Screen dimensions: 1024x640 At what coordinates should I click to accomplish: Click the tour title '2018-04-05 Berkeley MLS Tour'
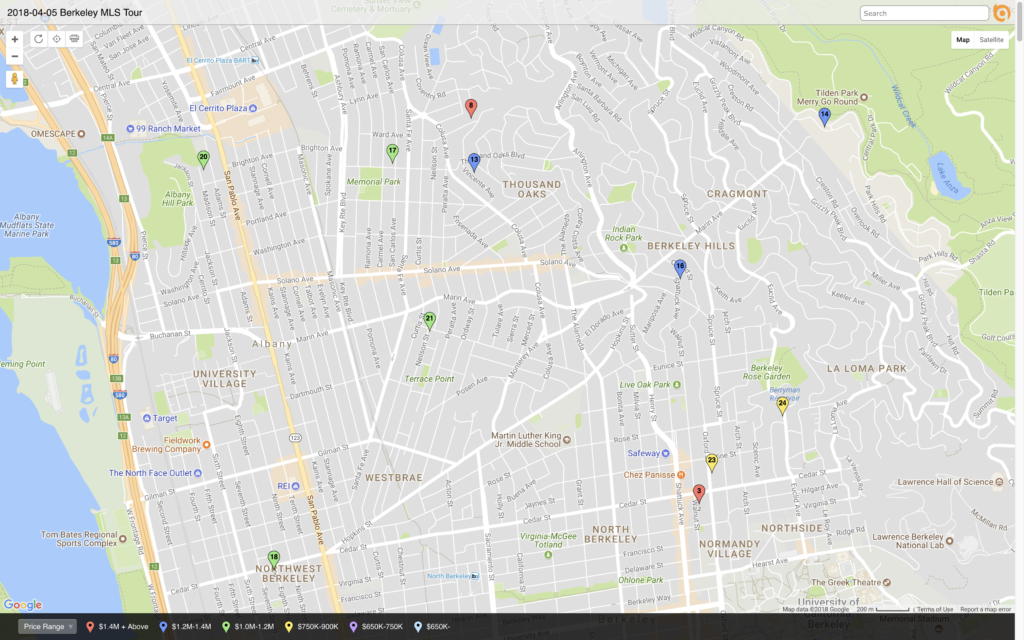pos(74,12)
